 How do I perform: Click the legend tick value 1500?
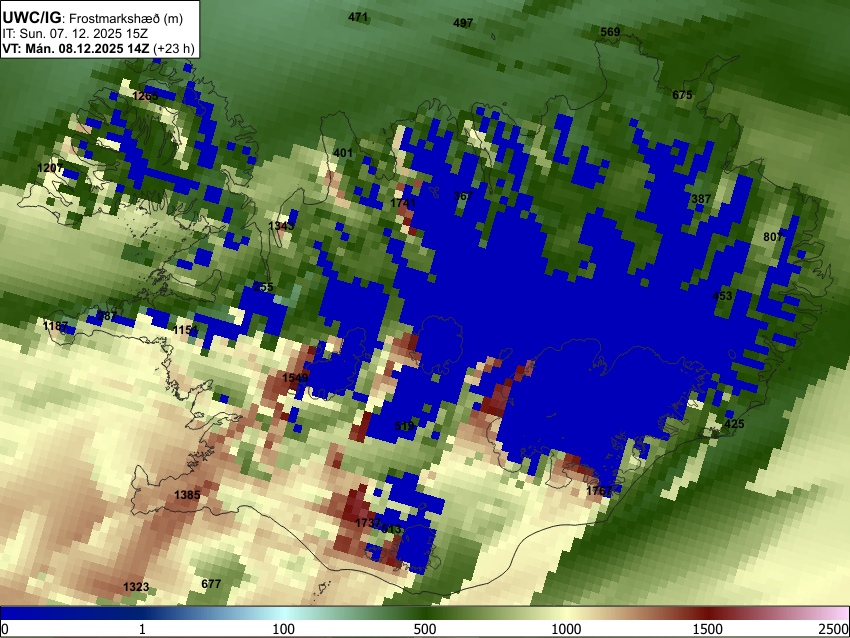708,629
